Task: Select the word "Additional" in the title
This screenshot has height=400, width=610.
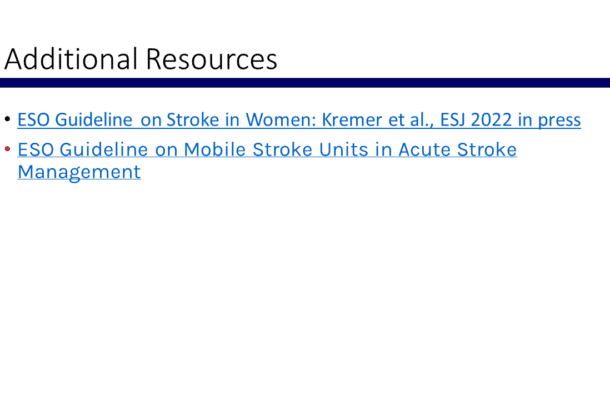Action: [x=72, y=59]
